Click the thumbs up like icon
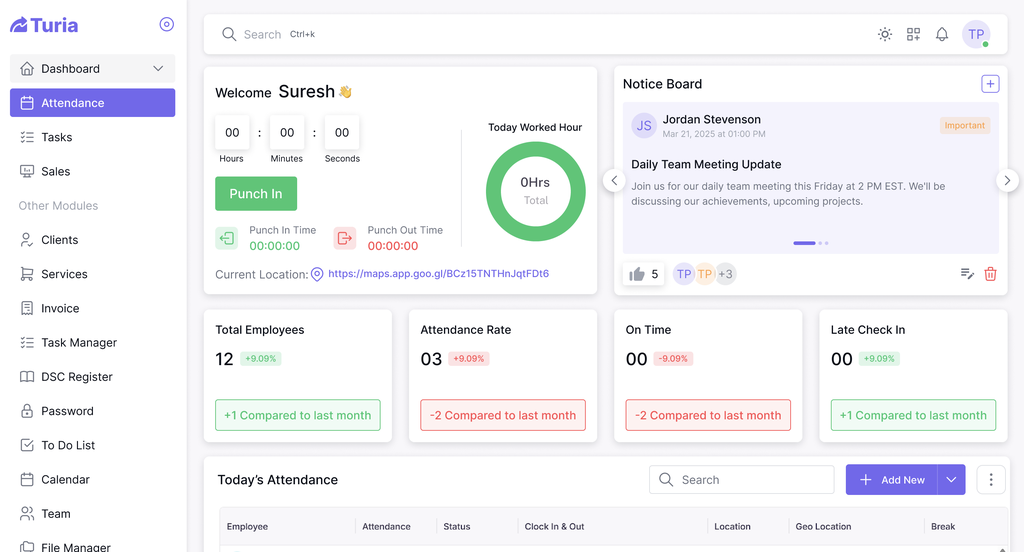This screenshot has width=1024, height=552. [x=637, y=274]
